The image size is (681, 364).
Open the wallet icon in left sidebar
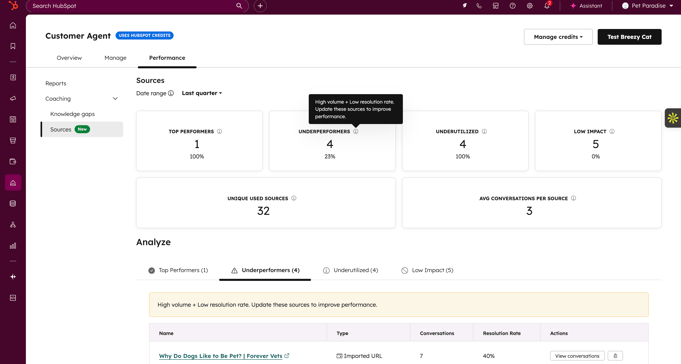coord(13,162)
